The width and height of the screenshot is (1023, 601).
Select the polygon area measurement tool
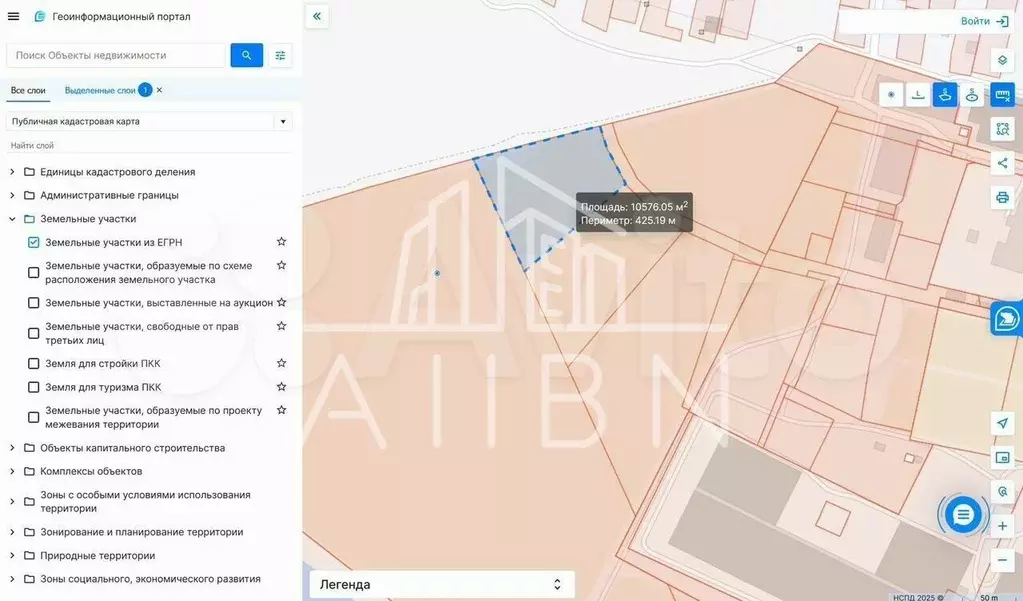[x=944, y=95]
